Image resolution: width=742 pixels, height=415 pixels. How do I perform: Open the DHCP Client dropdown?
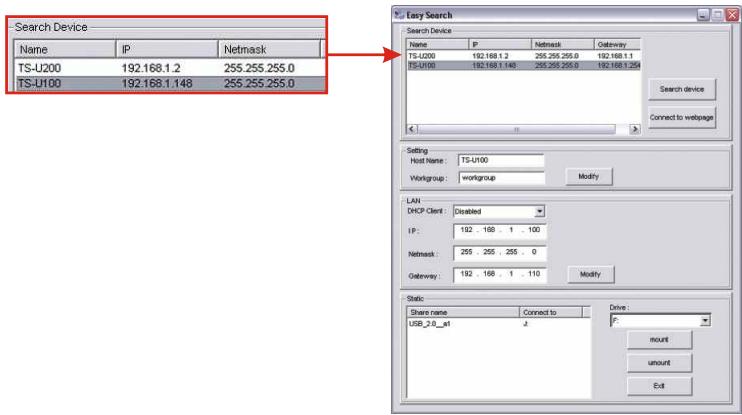tap(539, 212)
